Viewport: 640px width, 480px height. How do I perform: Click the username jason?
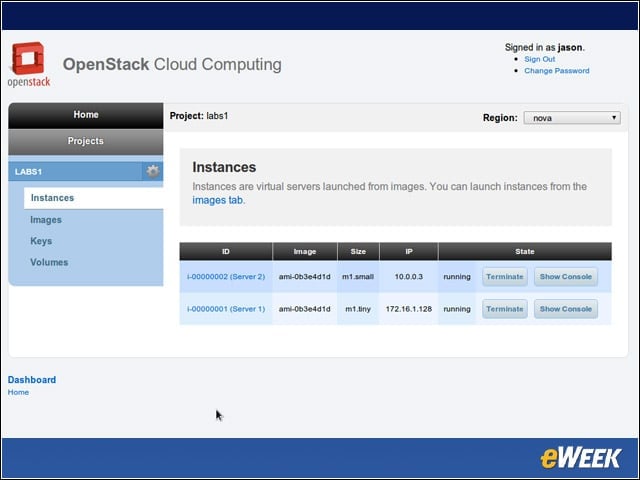[570, 47]
